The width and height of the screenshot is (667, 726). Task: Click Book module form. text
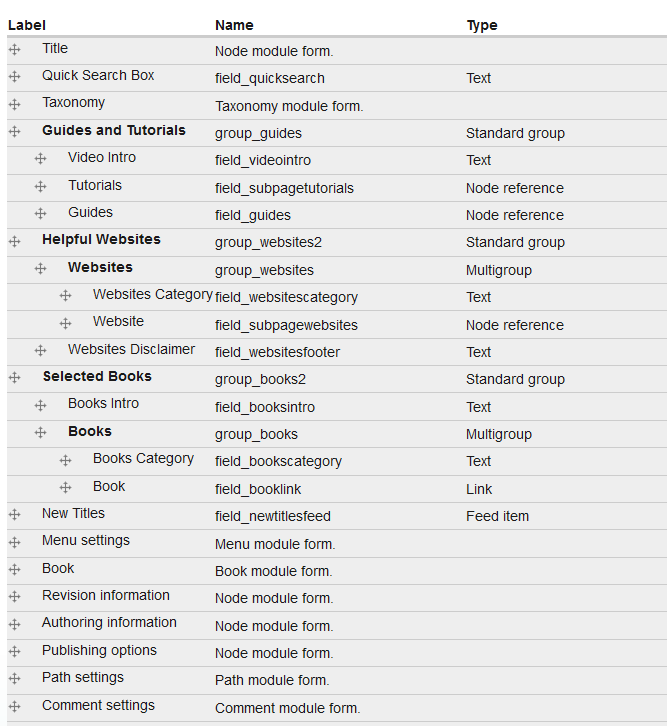tap(274, 571)
